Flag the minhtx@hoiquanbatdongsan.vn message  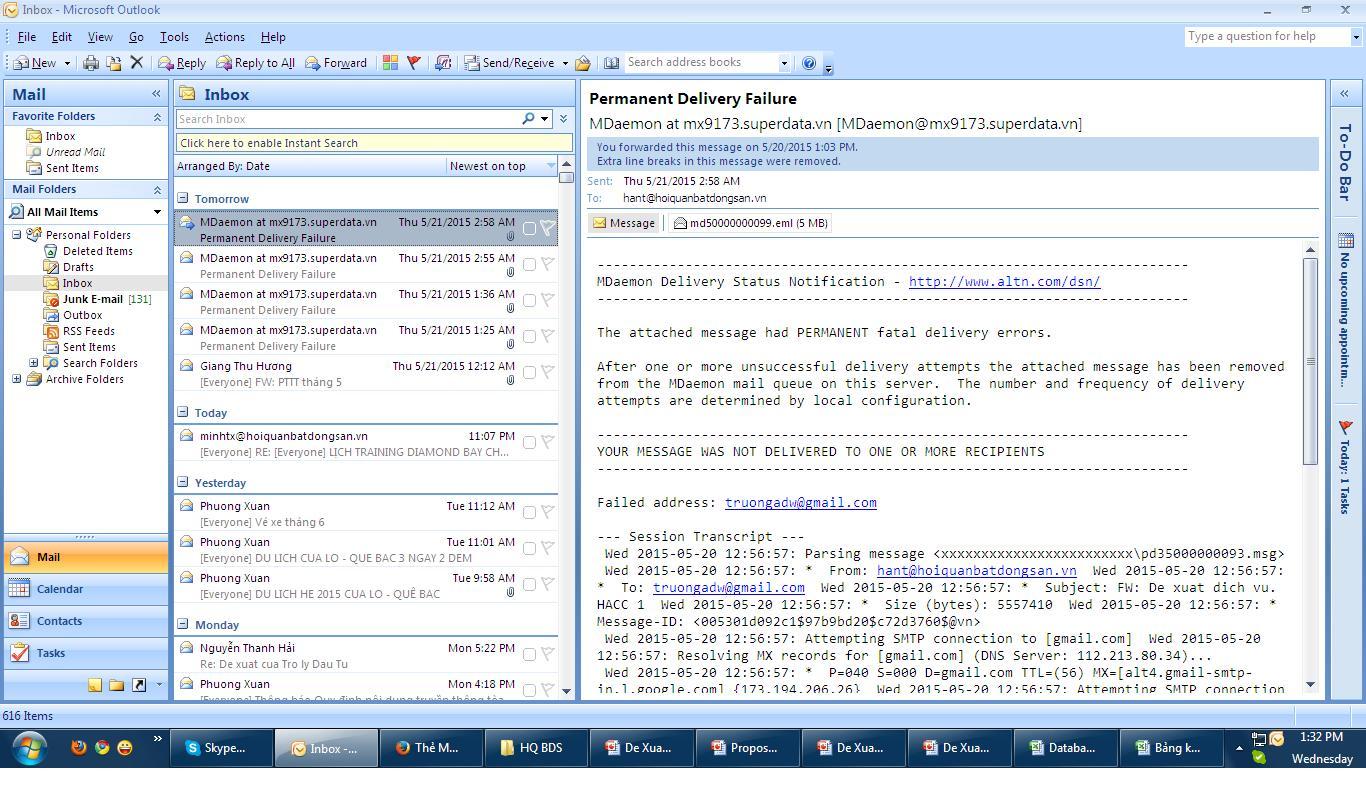pos(547,442)
